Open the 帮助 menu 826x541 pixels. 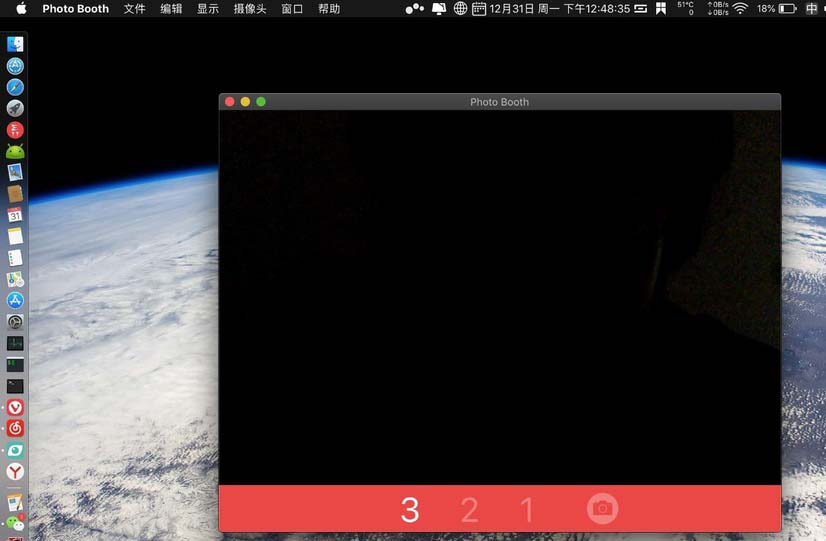coord(329,9)
